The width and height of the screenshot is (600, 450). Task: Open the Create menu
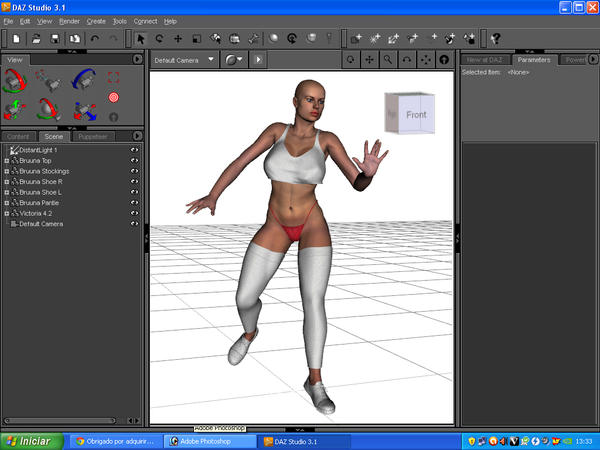96,21
